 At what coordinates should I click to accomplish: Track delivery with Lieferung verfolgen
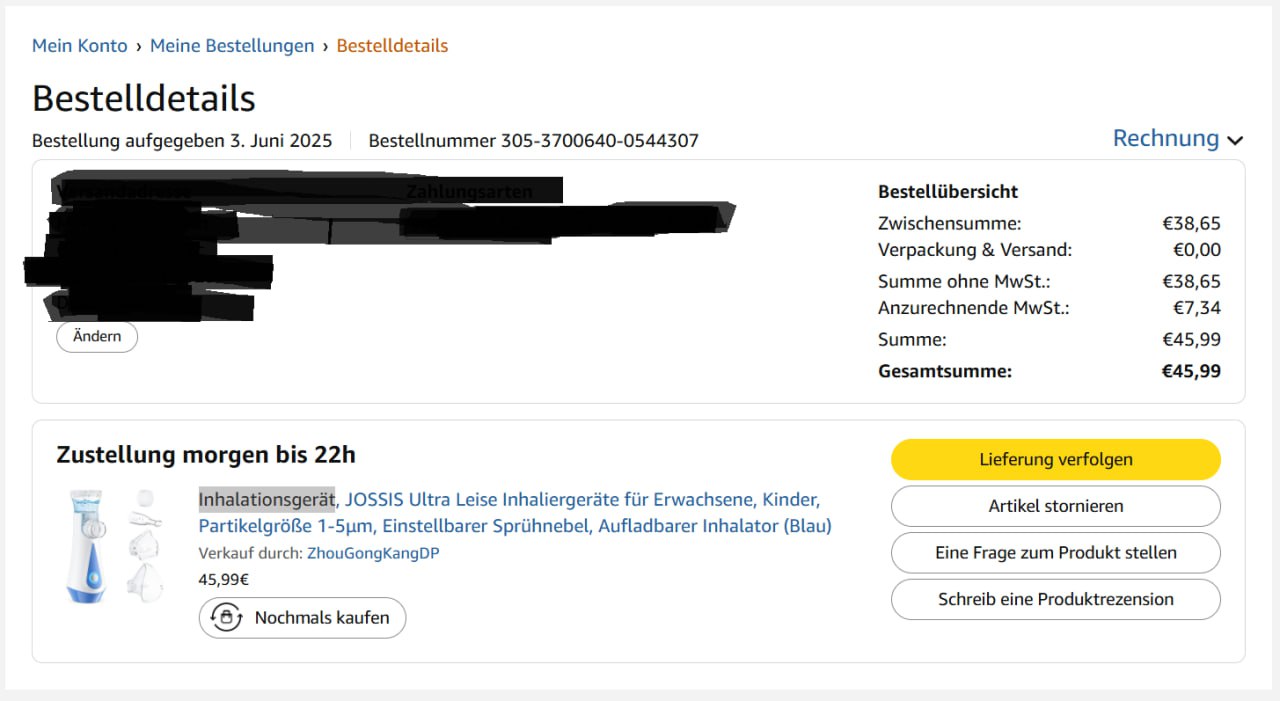coord(1056,460)
